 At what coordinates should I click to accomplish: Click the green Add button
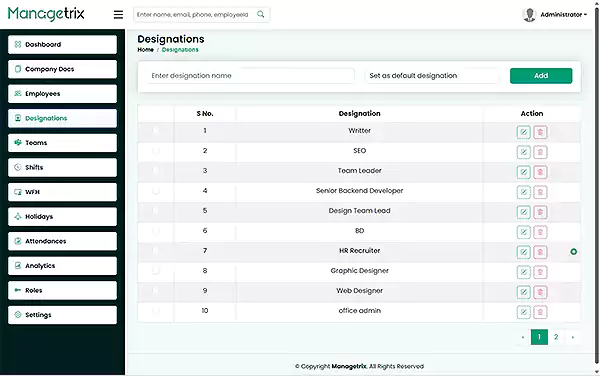point(541,76)
